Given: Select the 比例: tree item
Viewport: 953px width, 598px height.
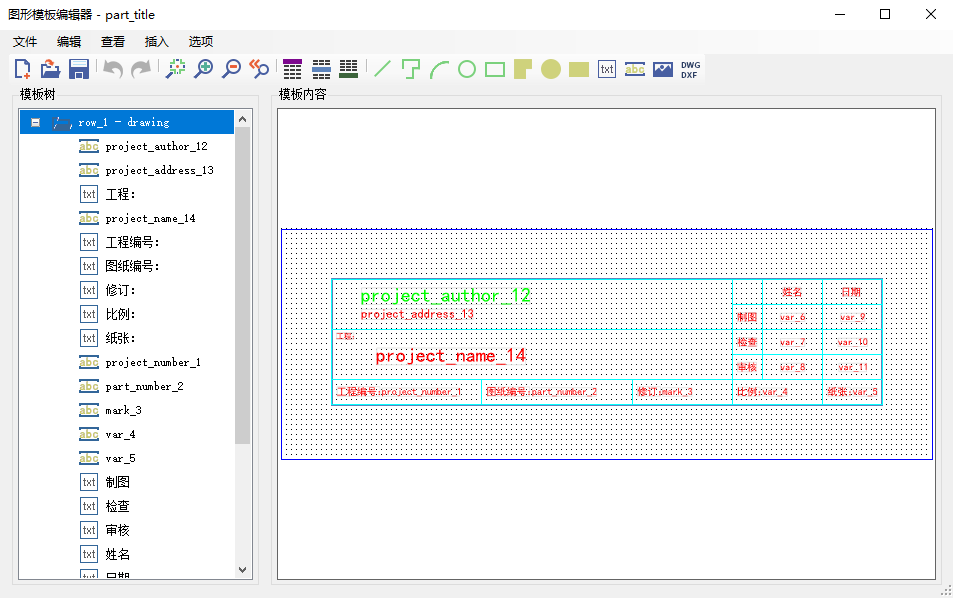Looking at the screenshot, I should (x=120, y=314).
